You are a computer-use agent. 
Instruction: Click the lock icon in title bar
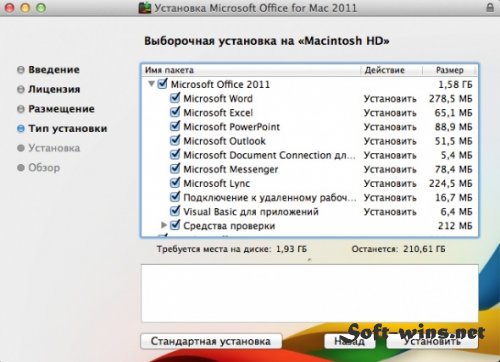click(x=490, y=7)
